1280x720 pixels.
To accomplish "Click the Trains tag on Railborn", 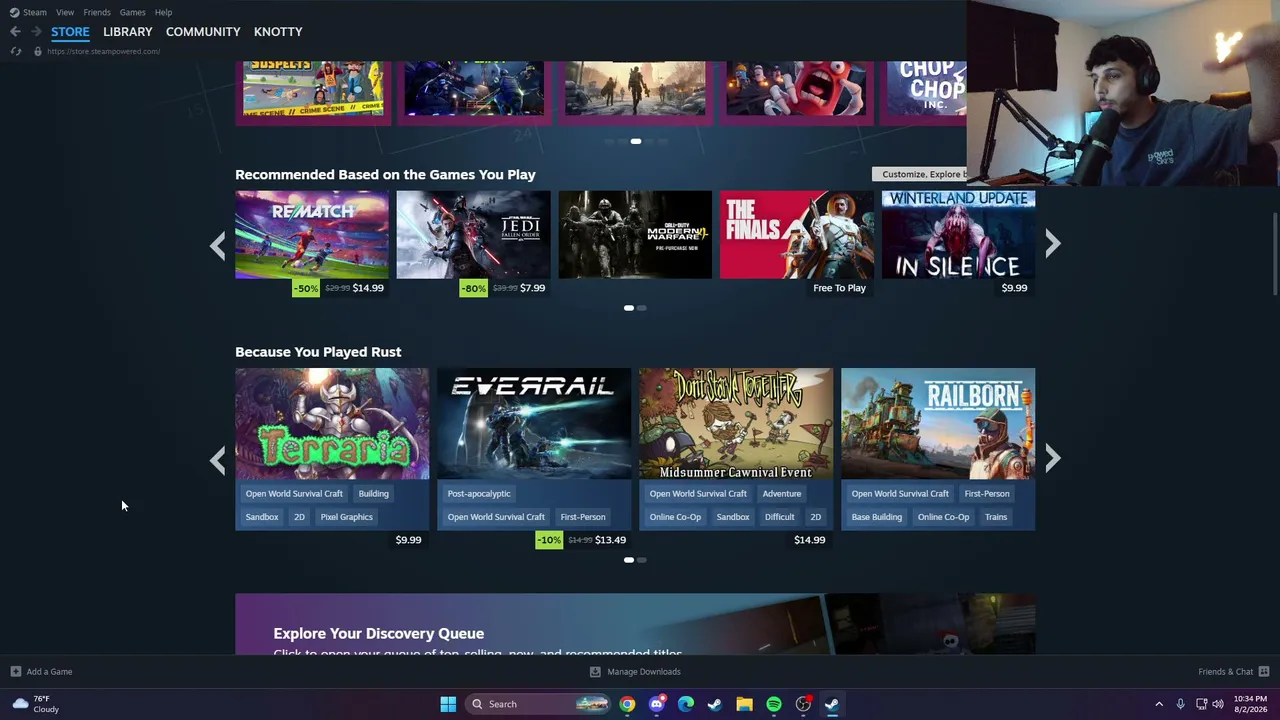I will click(x=996, y=517).
